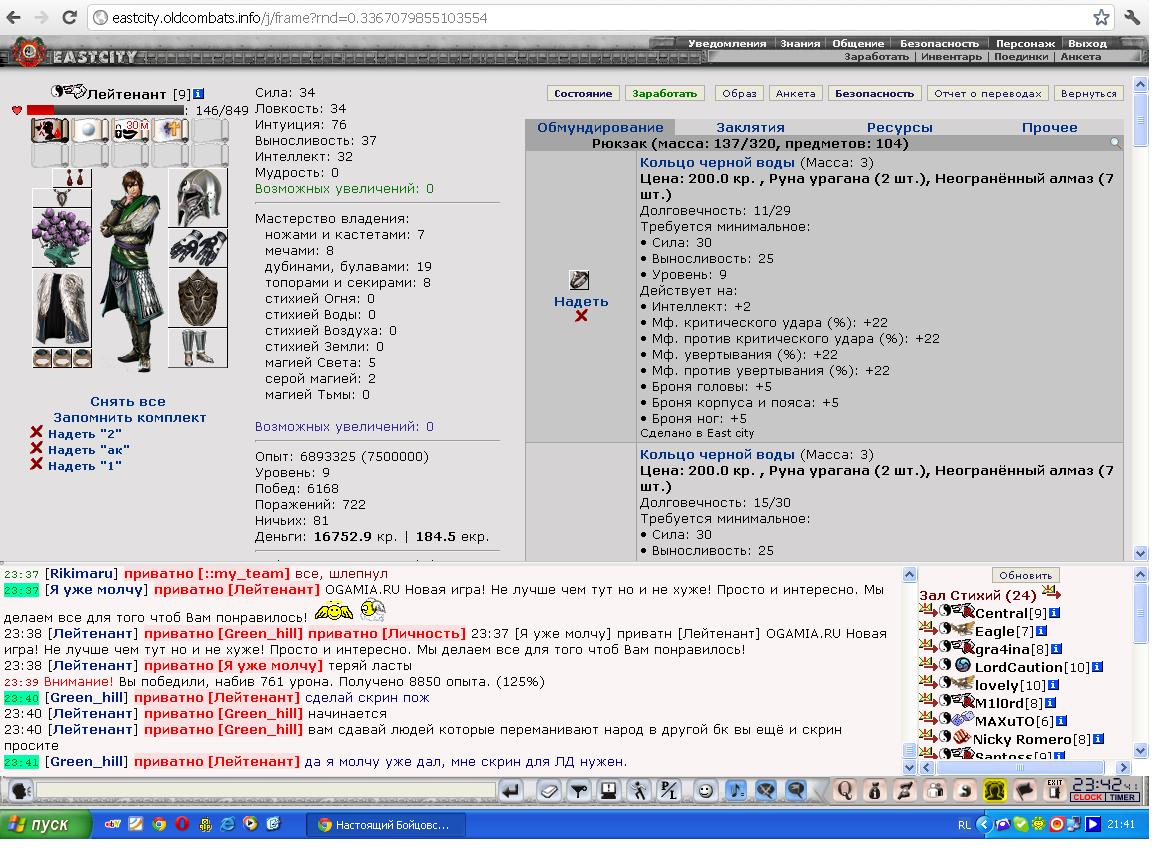This screenshot has height=864, width=1152.
Task: Click the Состояние button
Action: tap(583, 93)
